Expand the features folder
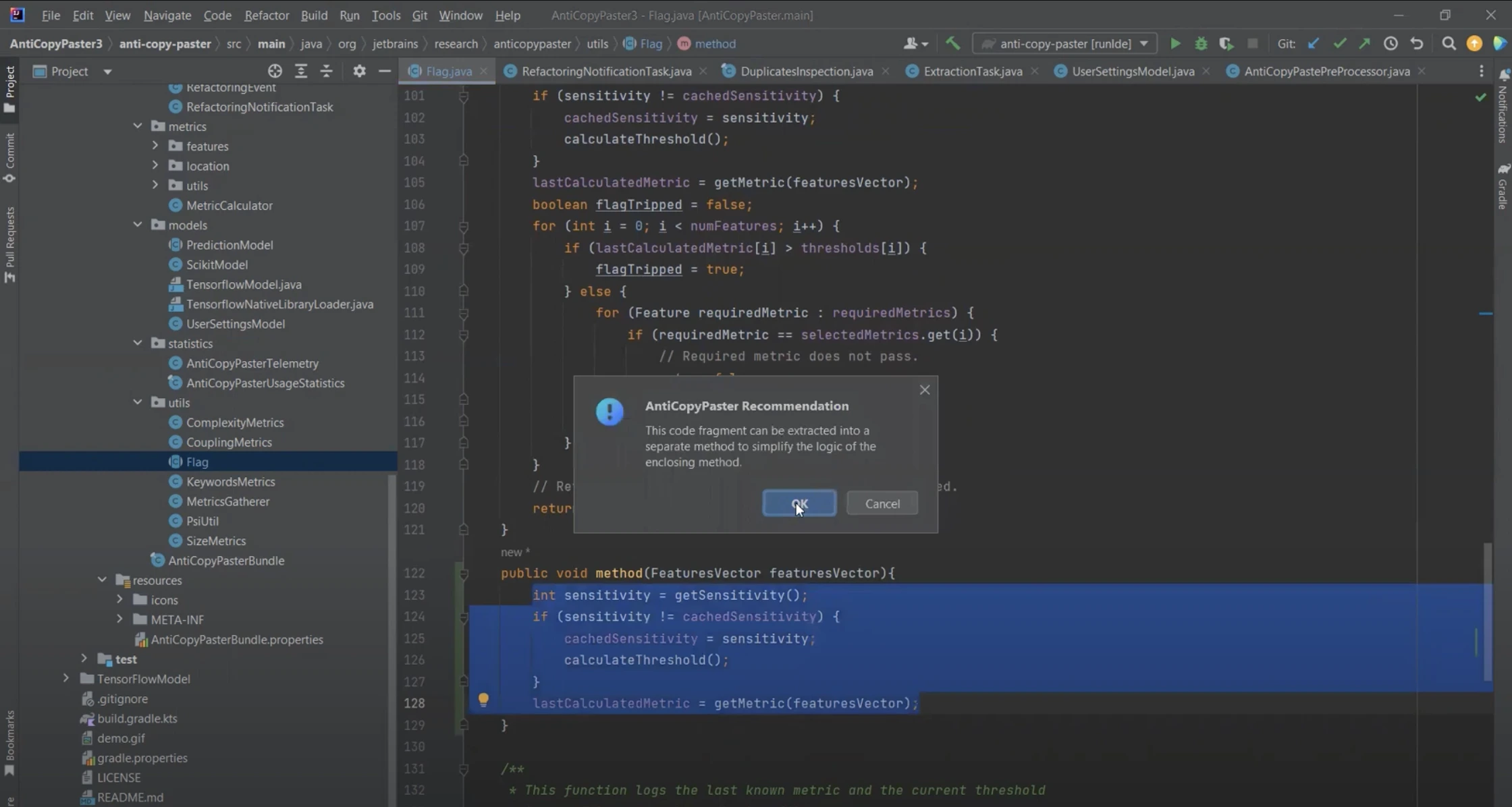The width and height of the screenshot is (1512, 807). [155, 146]
